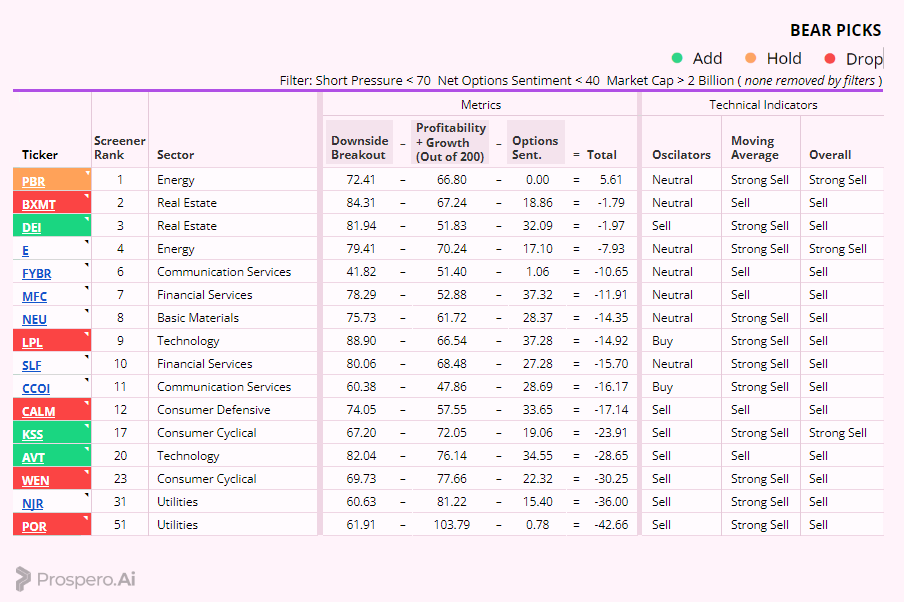Click the Profitability + Growth column header
The height and width of the screenshot is (602, 904).
coord(450,142)
